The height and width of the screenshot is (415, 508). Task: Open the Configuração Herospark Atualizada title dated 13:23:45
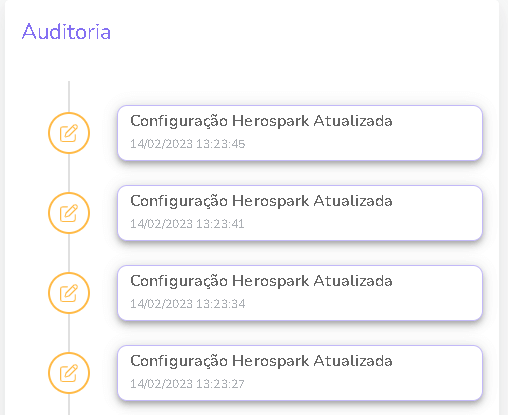point(261,121)
